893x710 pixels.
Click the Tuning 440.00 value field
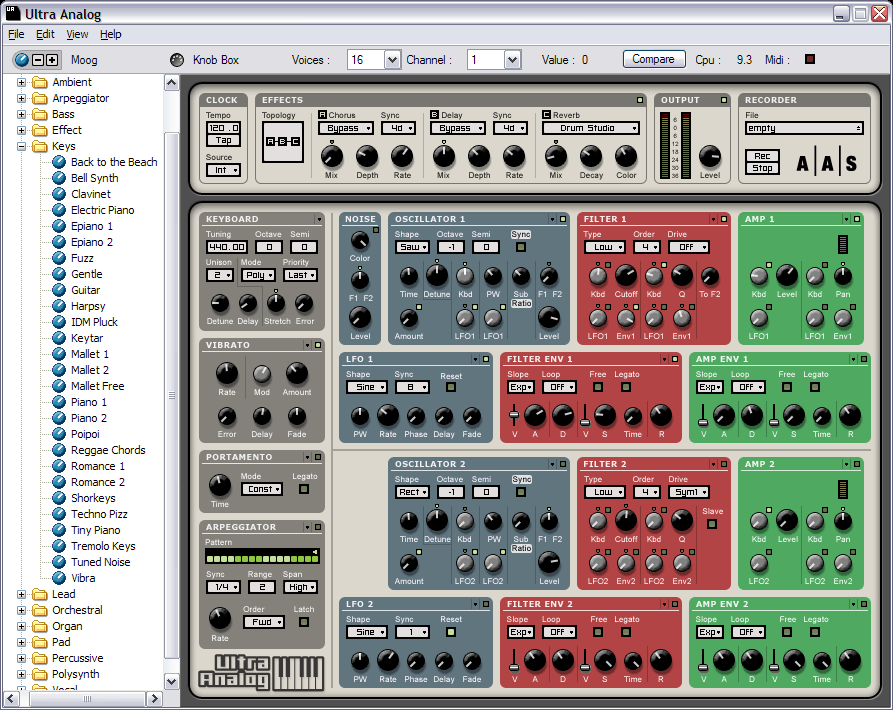tap(225, 247)
